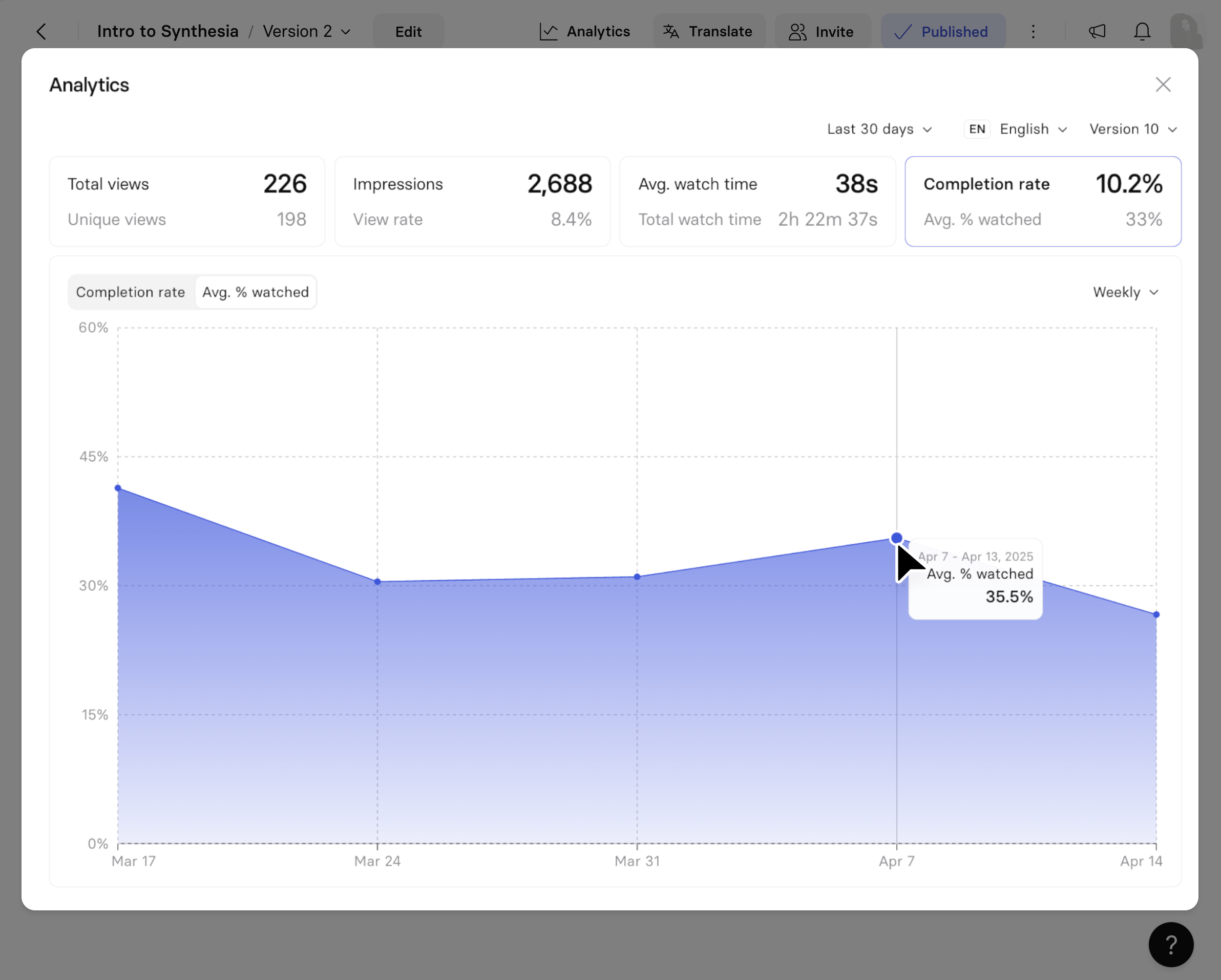Click the Mar 17 chart data point
The width and height of the screenshot is (1221, 980).
coord(118,488)
